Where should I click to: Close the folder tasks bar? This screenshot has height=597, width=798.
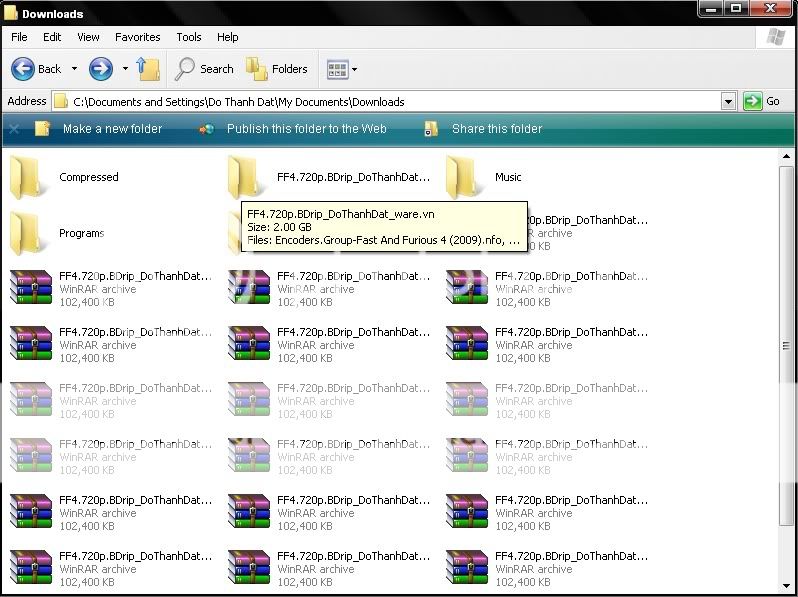[x=14, y=129]
